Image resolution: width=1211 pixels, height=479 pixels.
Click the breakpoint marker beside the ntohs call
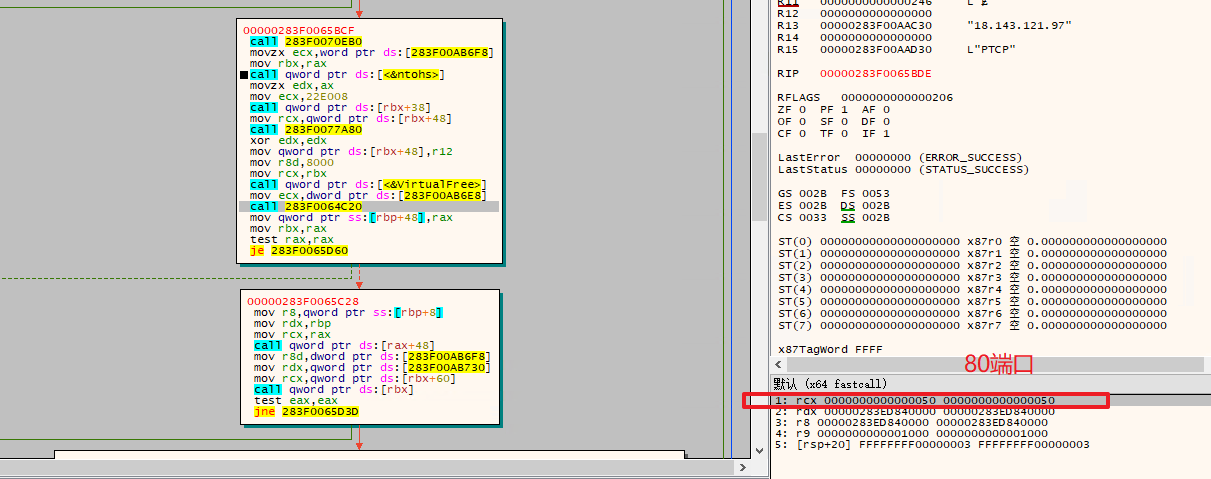coord(244,75)
